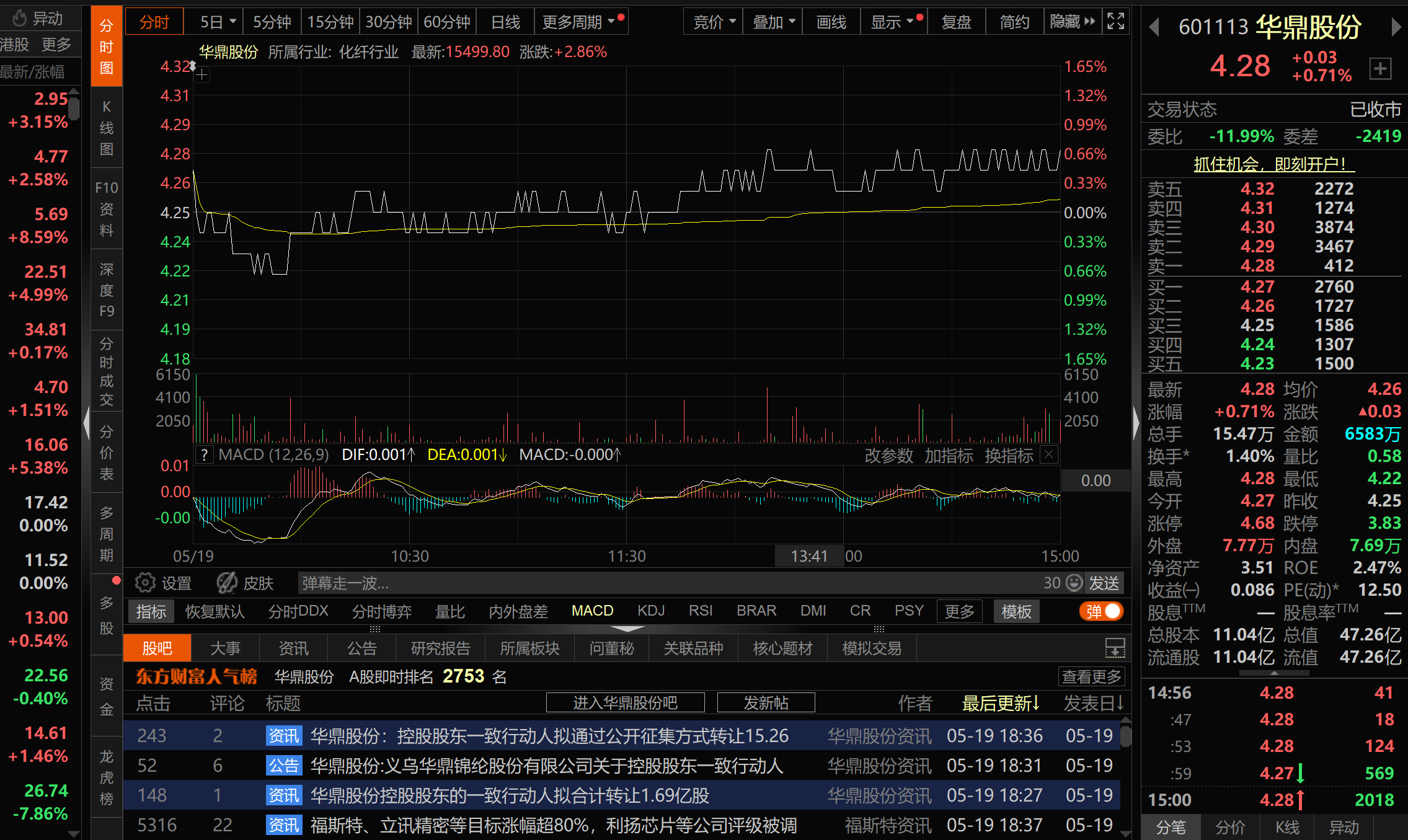Add stock to watchlist with plus icon

coord(1380,68)
